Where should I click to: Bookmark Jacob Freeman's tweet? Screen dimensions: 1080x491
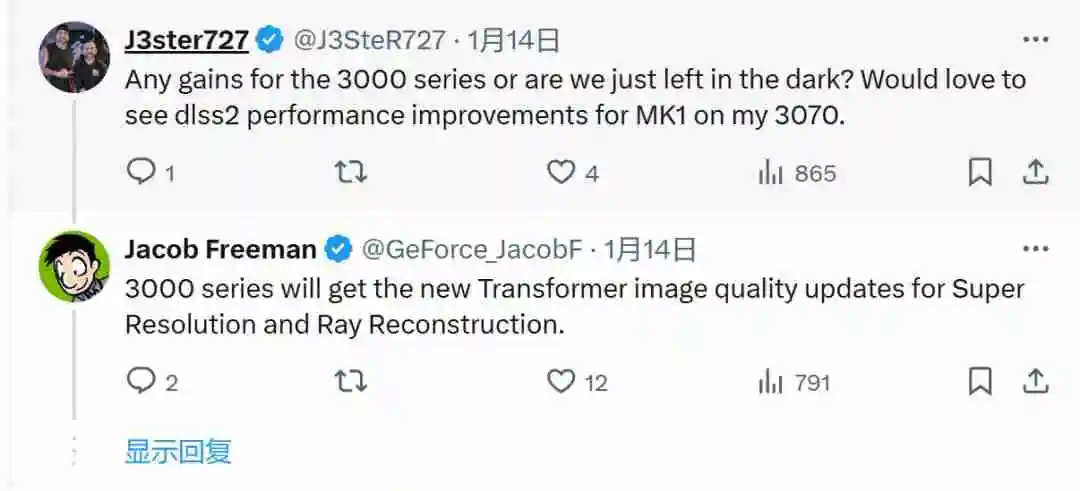[x=979, y=381]
